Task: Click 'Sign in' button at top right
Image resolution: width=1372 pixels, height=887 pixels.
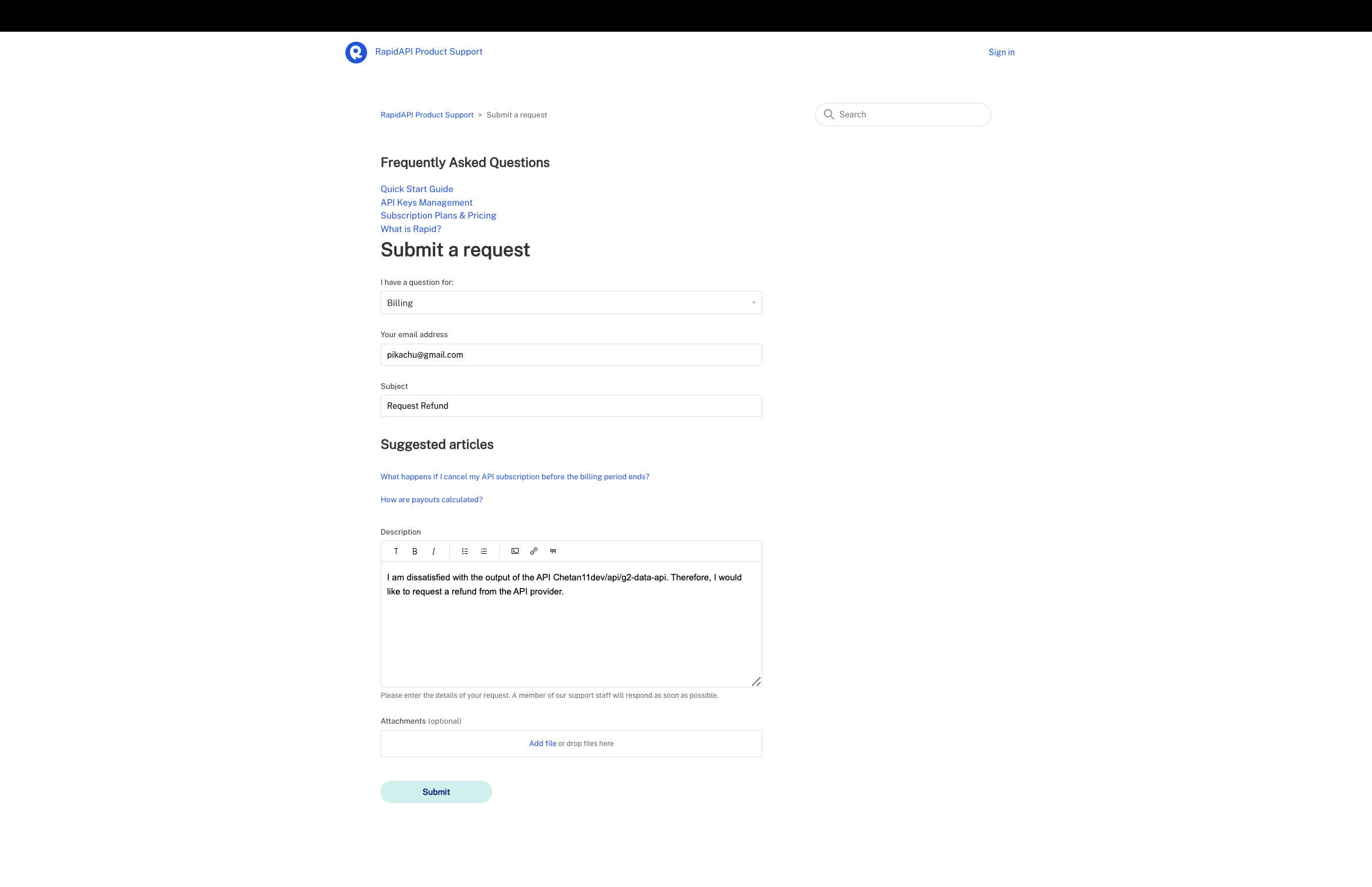Action: click(1001, 52)
